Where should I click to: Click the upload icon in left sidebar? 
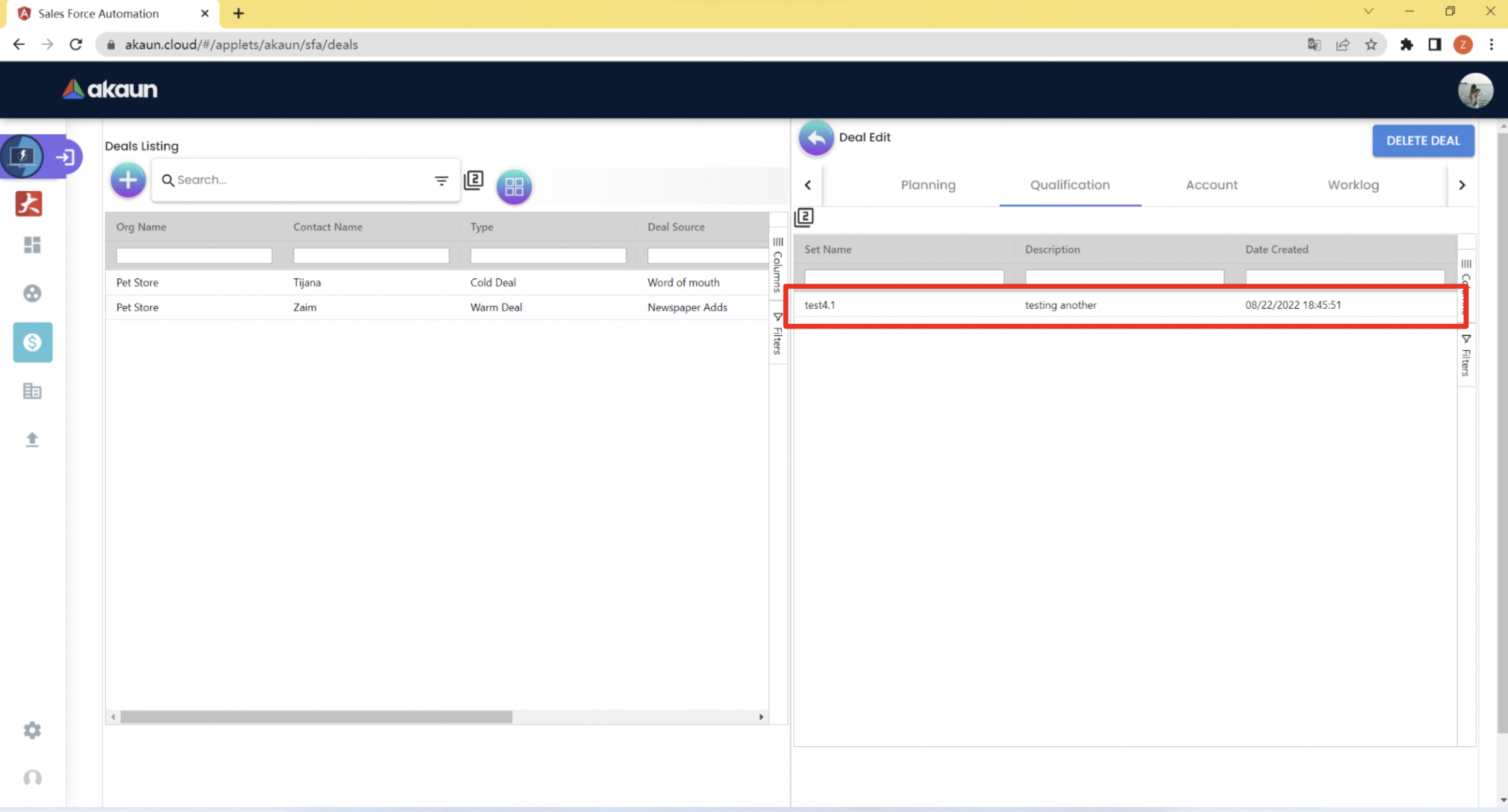32,439
